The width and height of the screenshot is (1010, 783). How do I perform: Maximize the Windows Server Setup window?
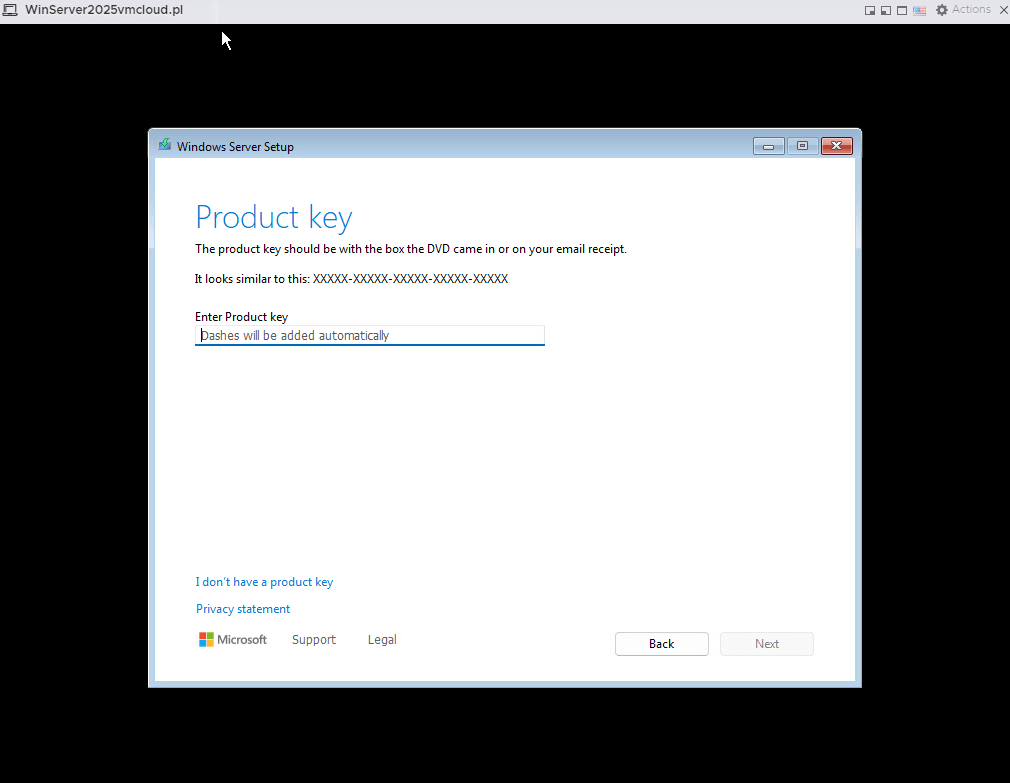tap(802, 146)
